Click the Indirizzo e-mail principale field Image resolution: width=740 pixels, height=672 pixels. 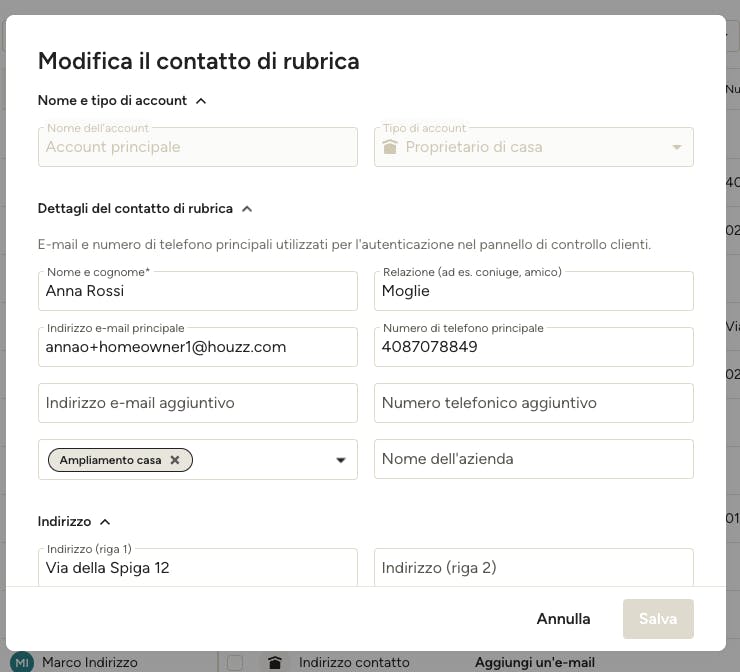pyautogui.click(x=198, y=347)
